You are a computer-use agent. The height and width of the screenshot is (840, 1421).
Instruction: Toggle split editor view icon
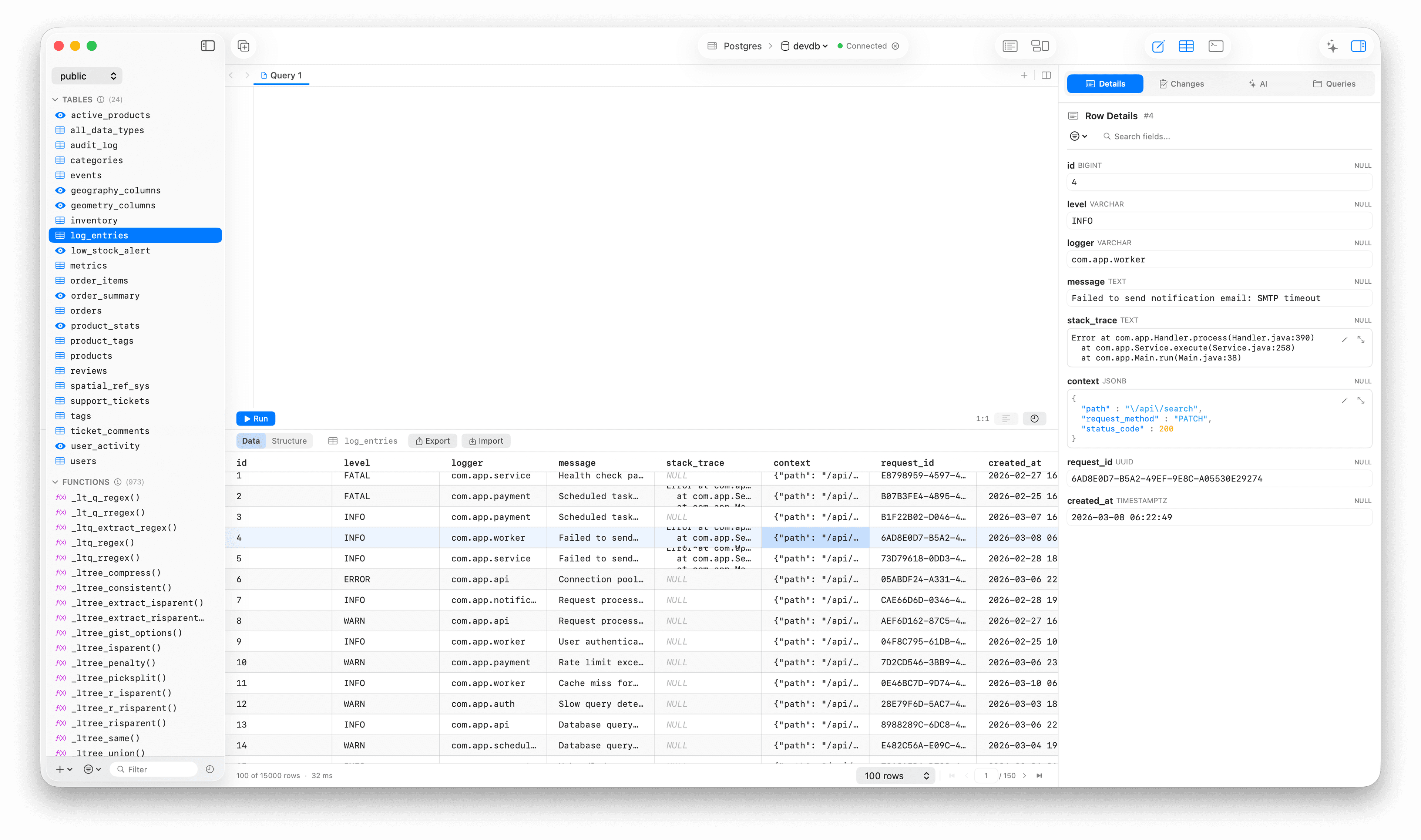click(1046, 75)
